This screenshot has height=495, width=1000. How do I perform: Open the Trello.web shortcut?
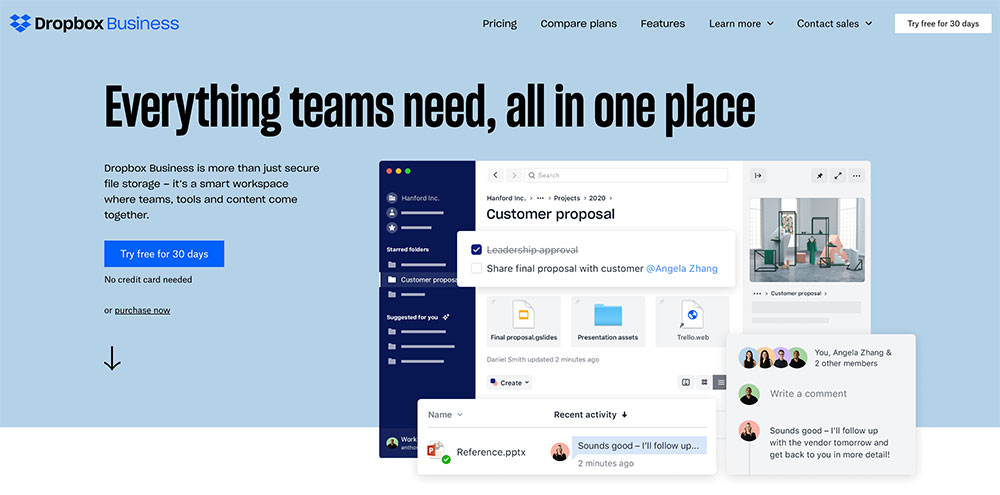point(692,321)
